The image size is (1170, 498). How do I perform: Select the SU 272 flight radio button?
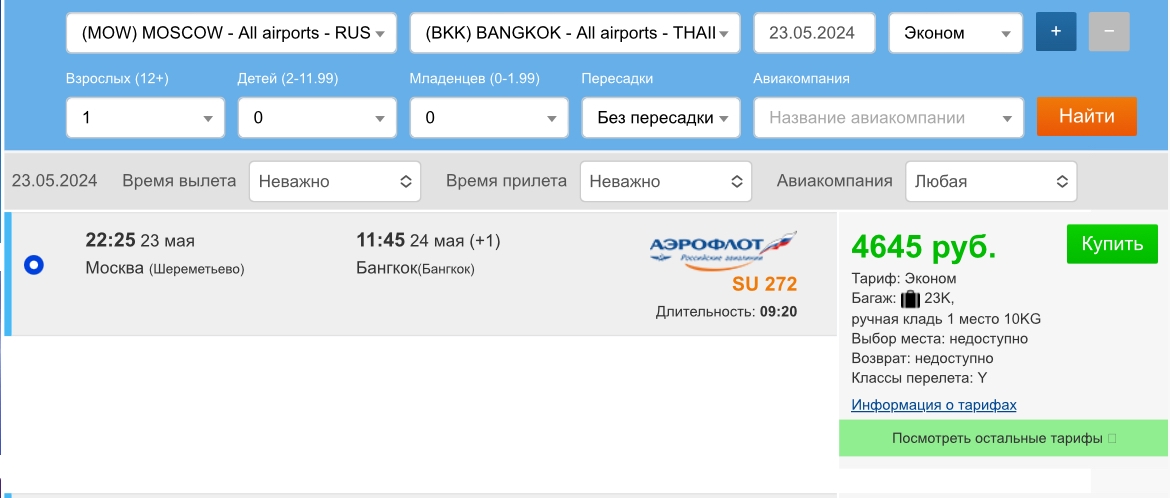[34, 264]
